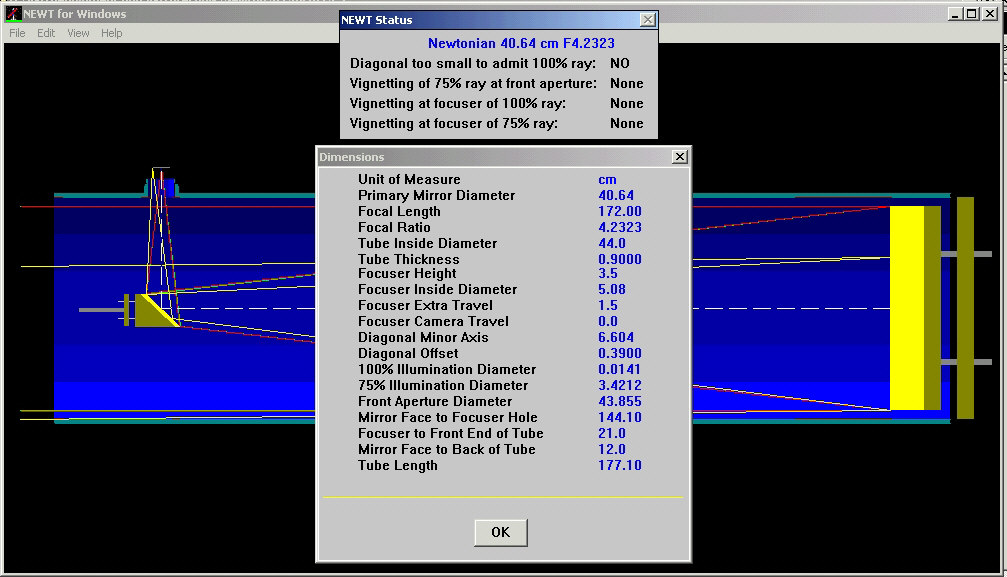The width and height of the screenshot is (1007, 577).
Task: Maximize the NEWT for Windows window
Action: [972, 13]
